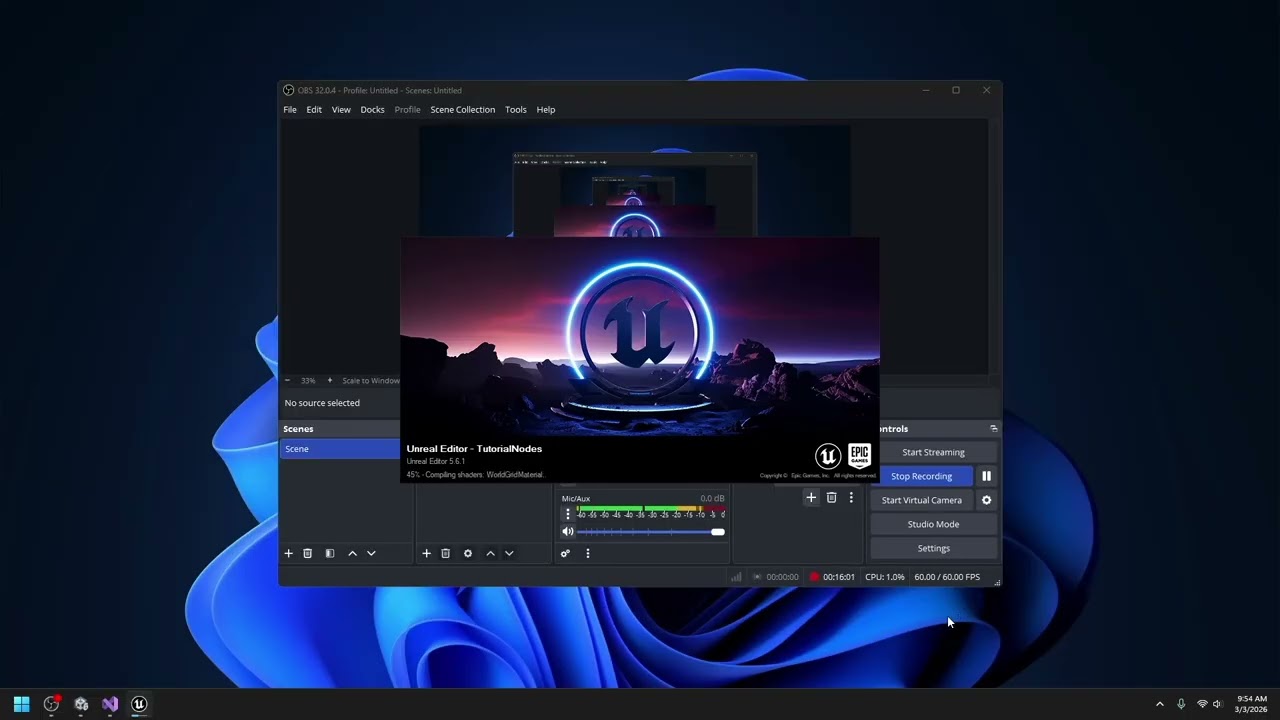Open Mic/Aux channel three-dot options
The width and height of the screenshot is (1280, 720).
click(x=567, y=513)
